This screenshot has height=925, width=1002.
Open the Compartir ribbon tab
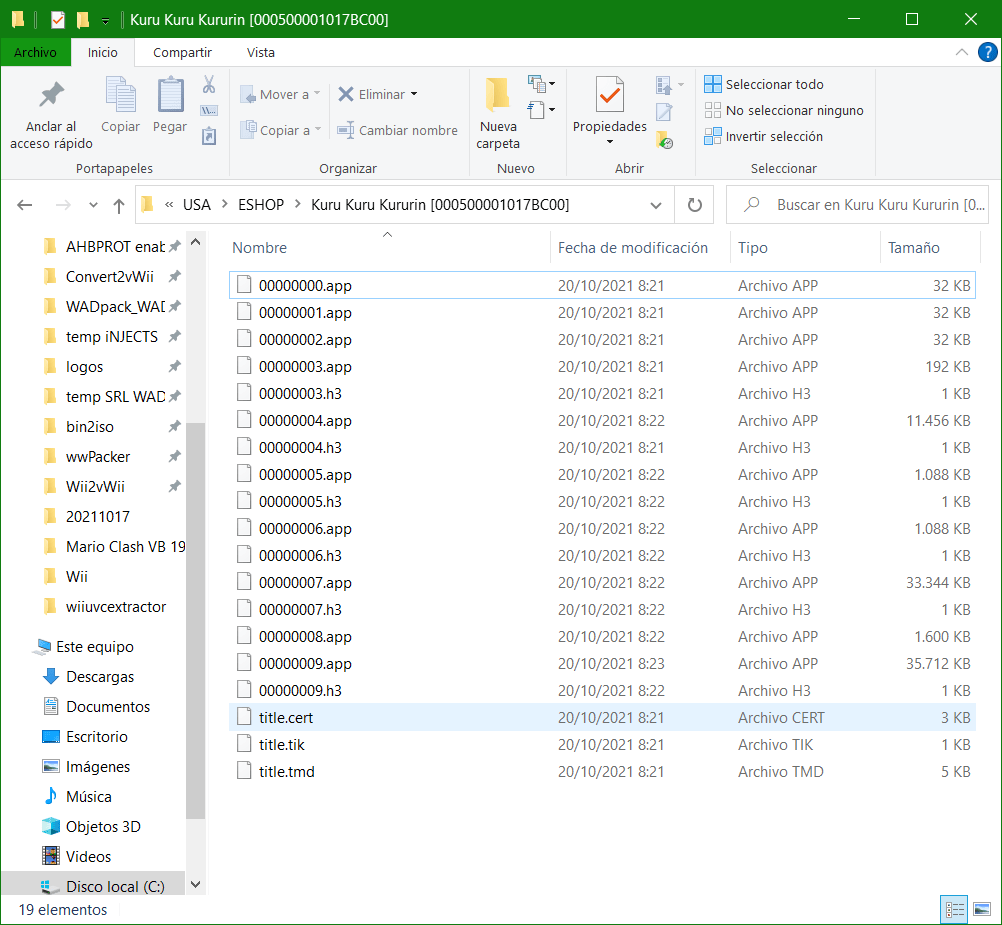(182, 52)
